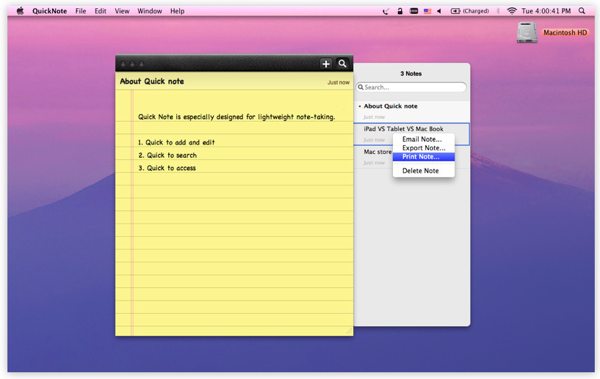
Task: Click the phone icon in menu bar
Action: (386, 11)
